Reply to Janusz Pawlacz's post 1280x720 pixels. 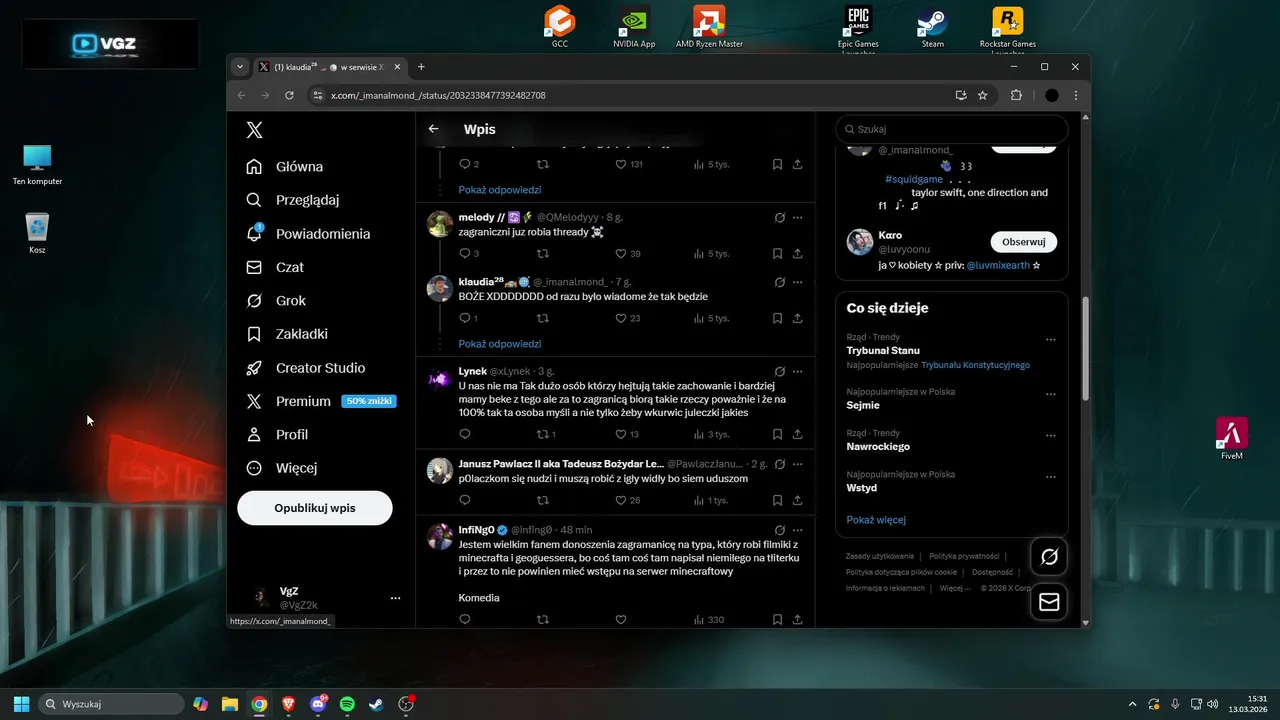(464, 500)
